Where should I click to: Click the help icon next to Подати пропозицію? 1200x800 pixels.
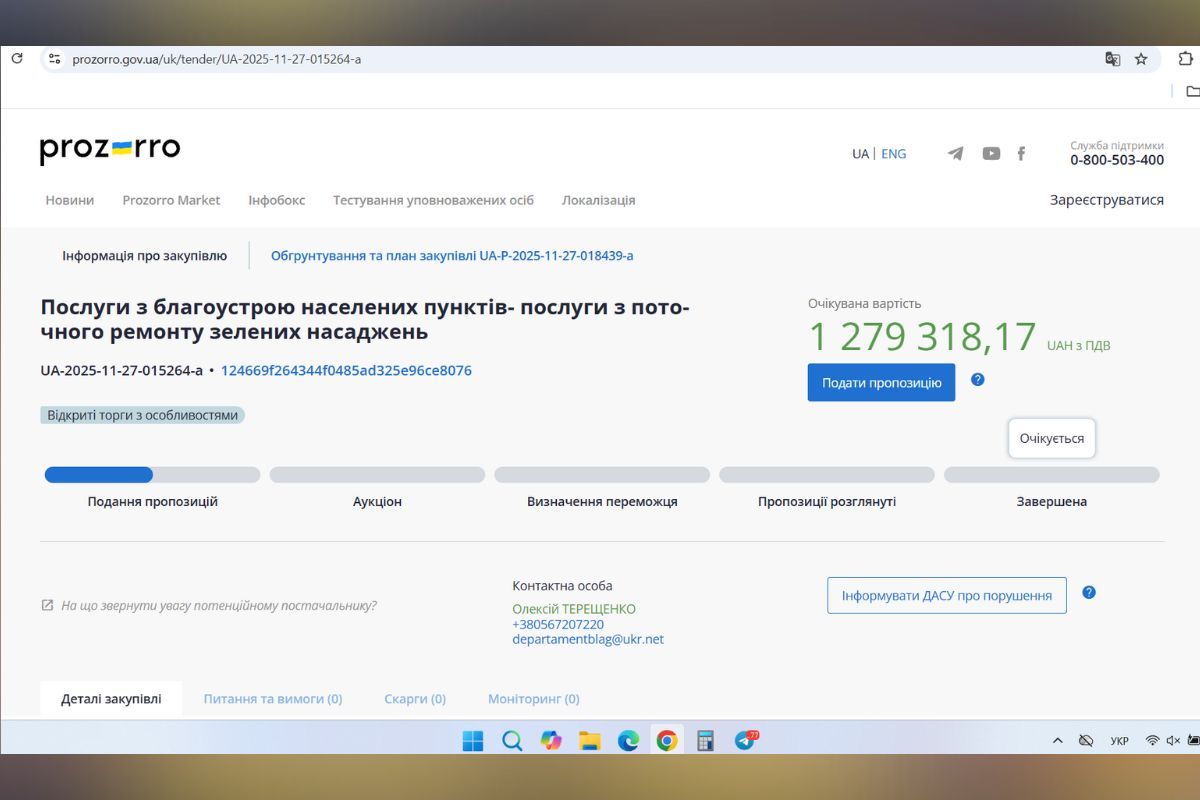(978, 379)
